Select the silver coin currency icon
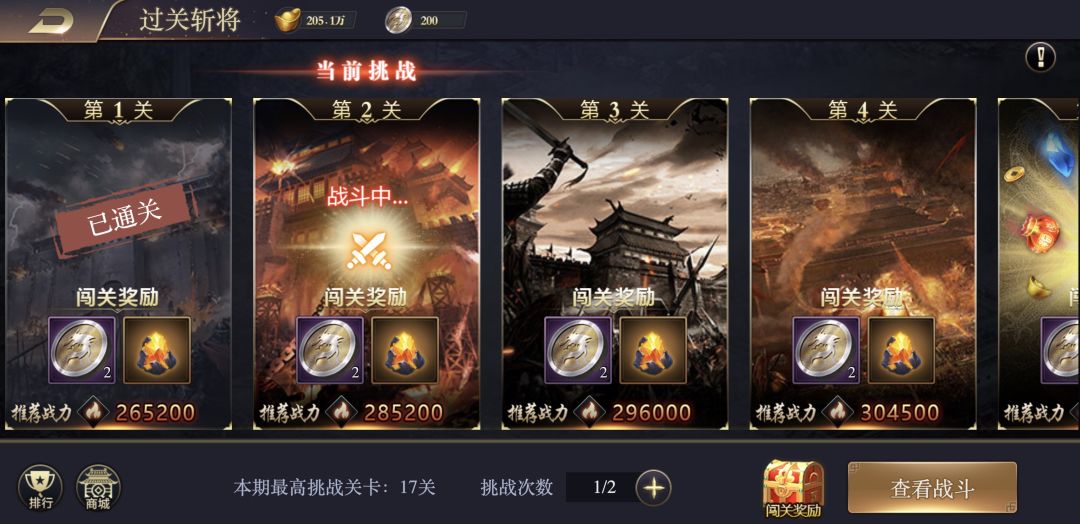1080x524 pixels. 398,20
